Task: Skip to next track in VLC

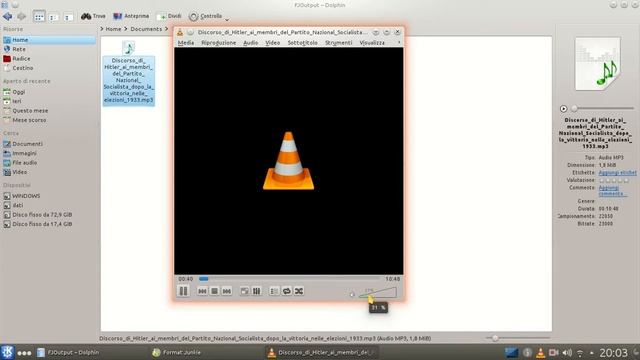Action: point(227,291)
